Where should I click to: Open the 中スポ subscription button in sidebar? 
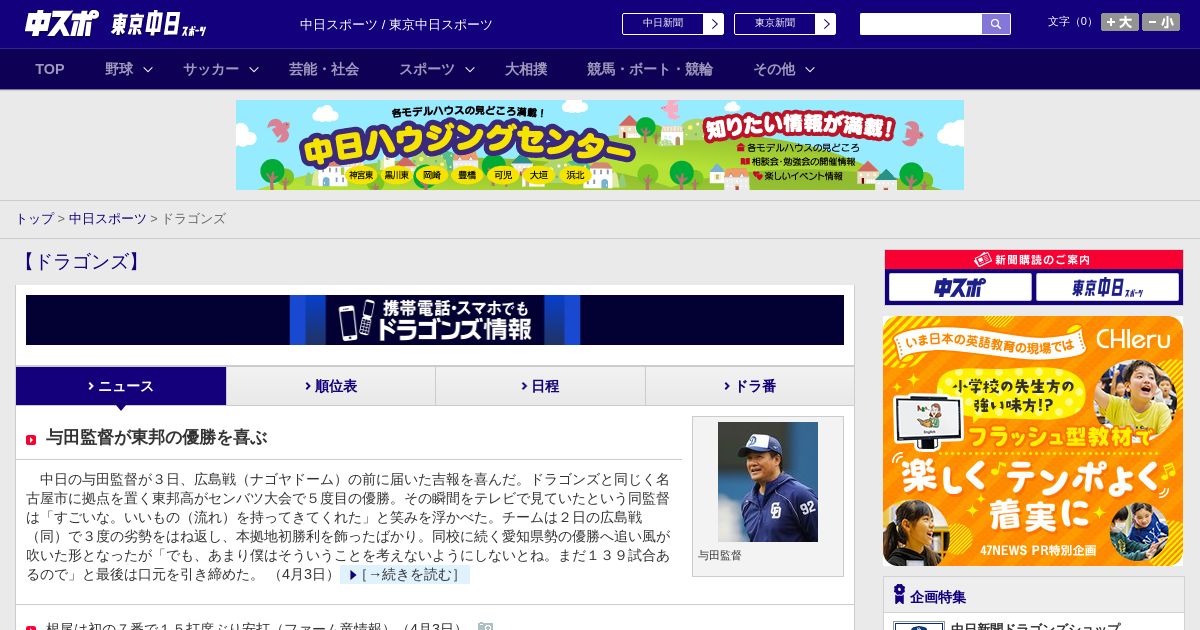click(960, 288)
